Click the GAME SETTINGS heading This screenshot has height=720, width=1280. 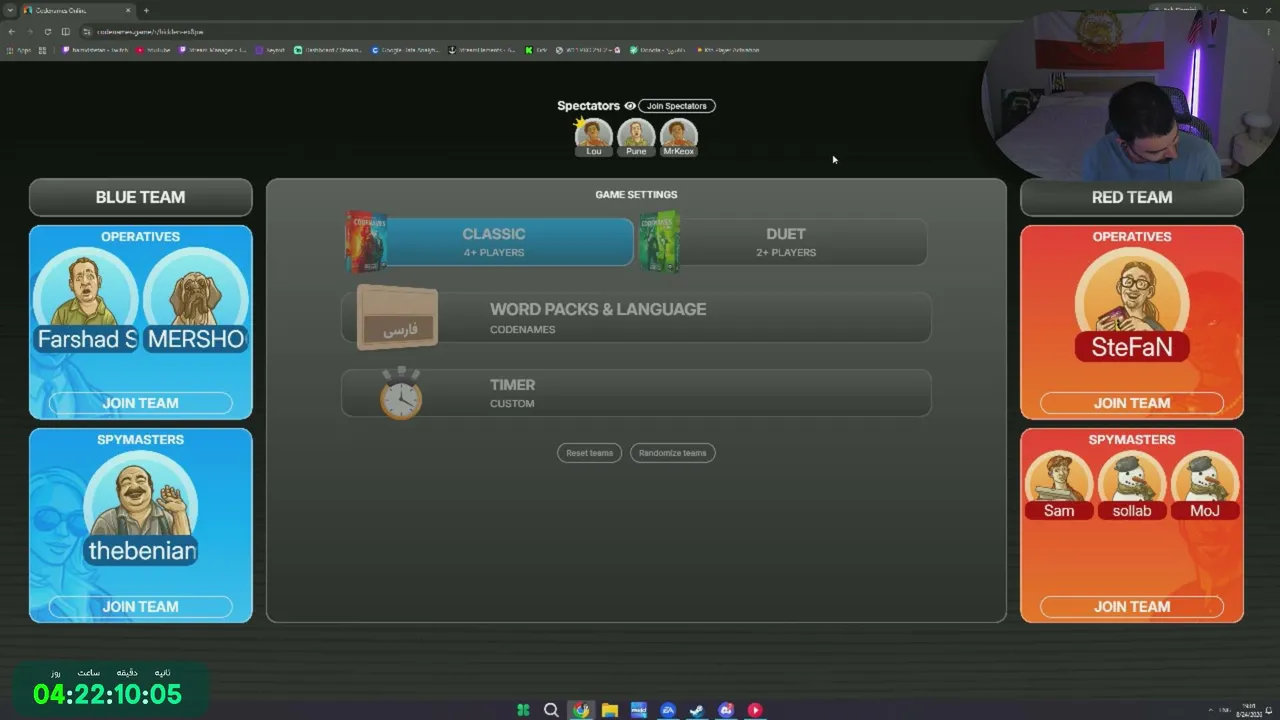pyautogui.click(x=636, y=195)
